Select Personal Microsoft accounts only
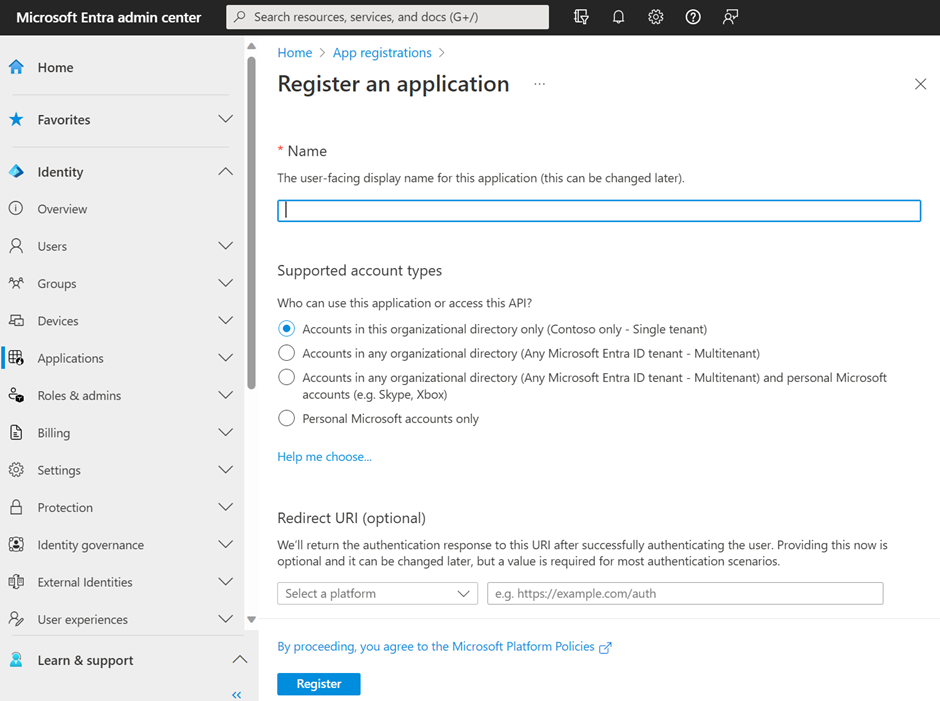Screen dimensions: 940x701 285,418
